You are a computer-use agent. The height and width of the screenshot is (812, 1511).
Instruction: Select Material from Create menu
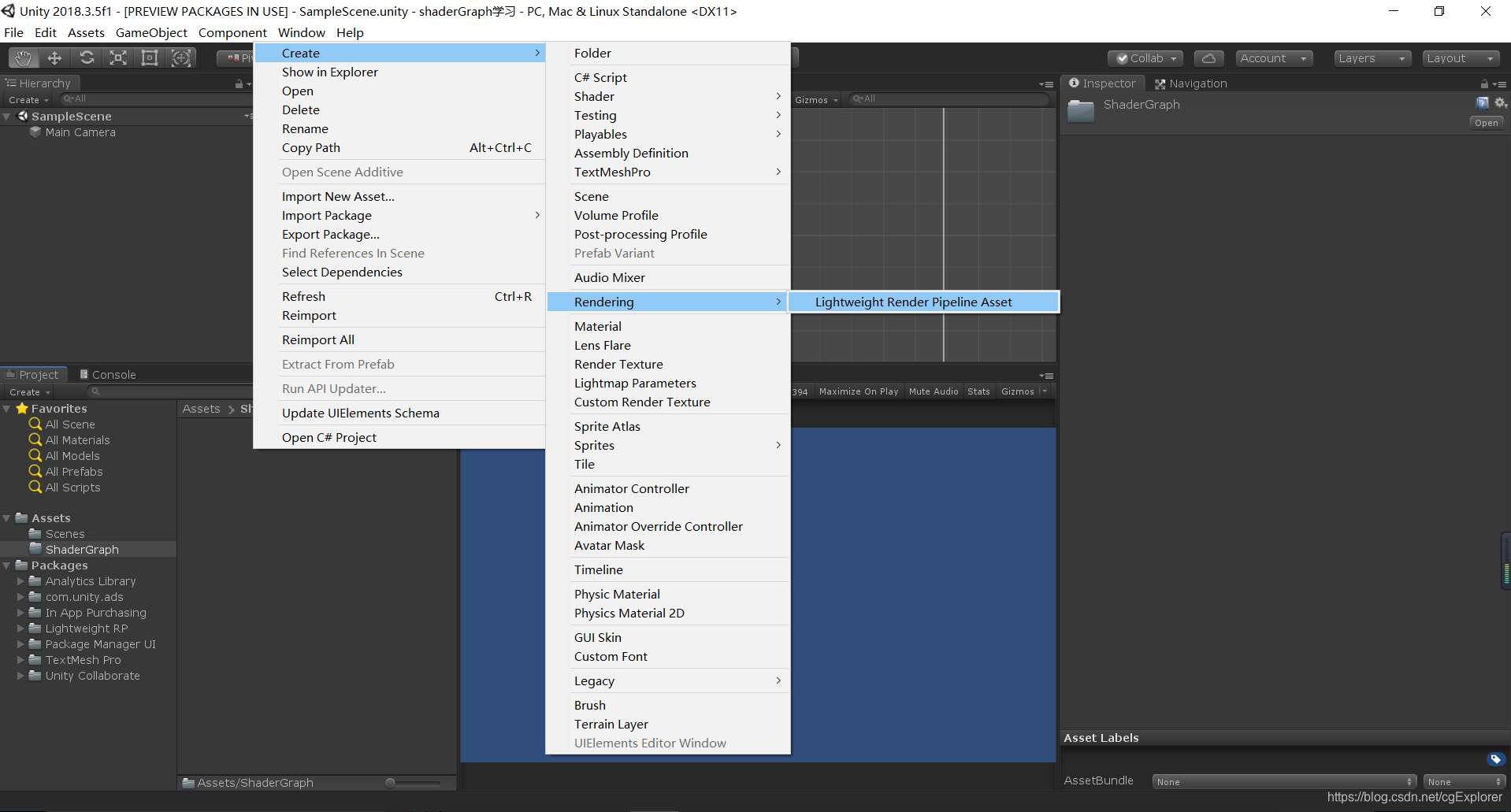[667, 327]
